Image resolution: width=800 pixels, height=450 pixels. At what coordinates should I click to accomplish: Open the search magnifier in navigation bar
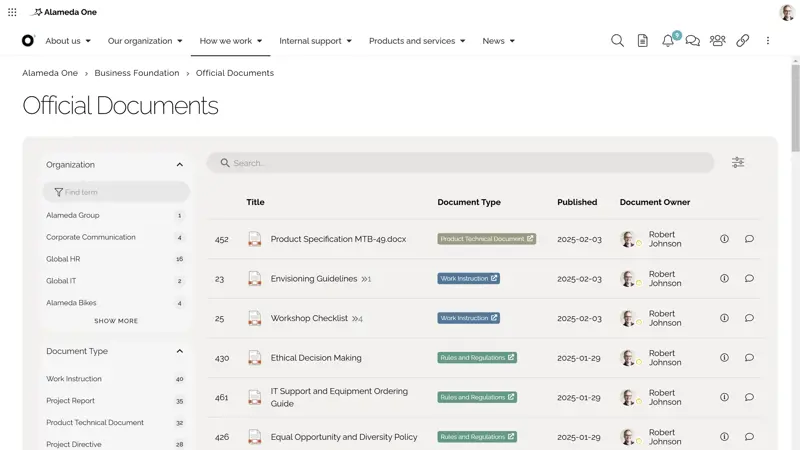(x=617, y=40)
